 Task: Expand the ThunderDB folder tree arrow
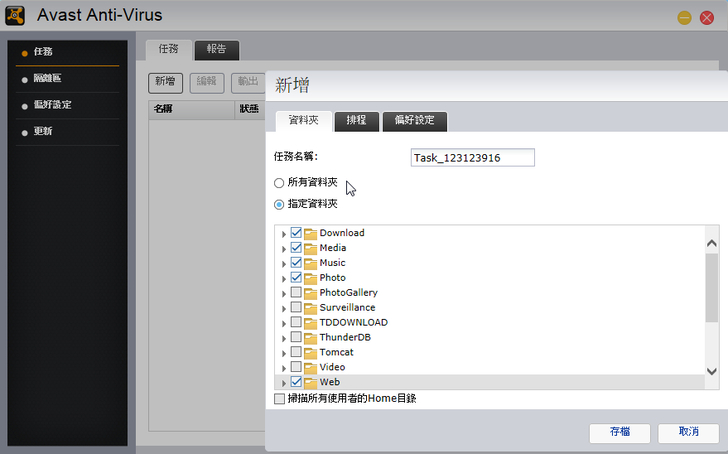tap(284, 338)
